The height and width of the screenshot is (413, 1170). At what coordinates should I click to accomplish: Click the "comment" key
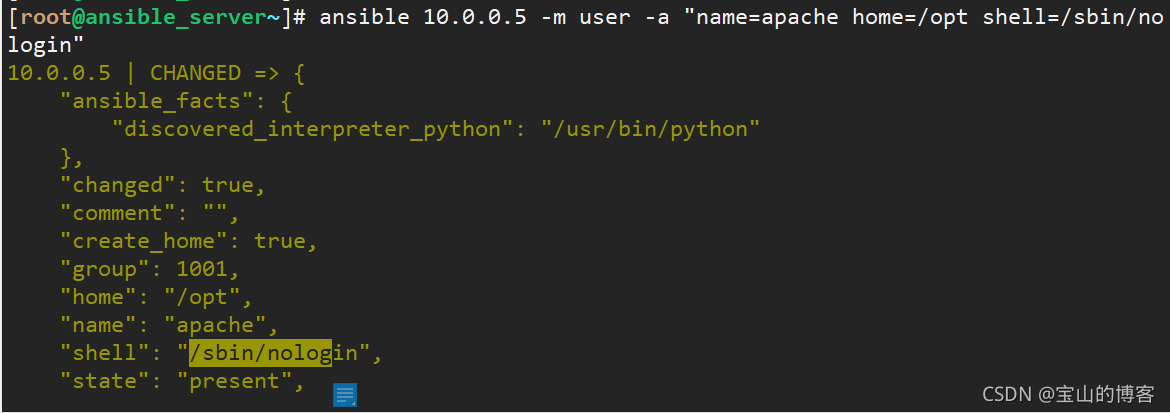[x=118, y=214]
